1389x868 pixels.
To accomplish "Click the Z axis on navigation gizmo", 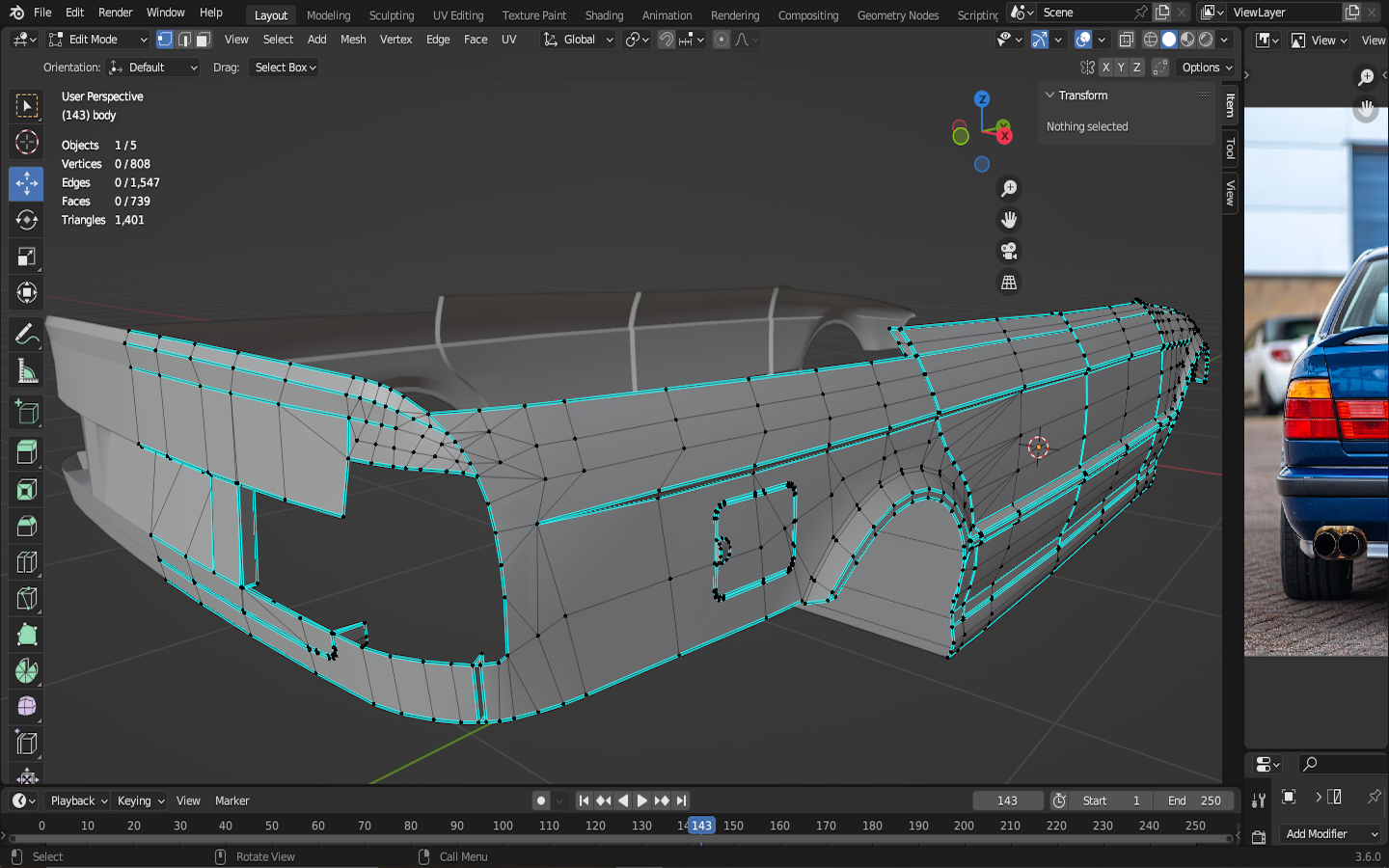I will 982,99.
